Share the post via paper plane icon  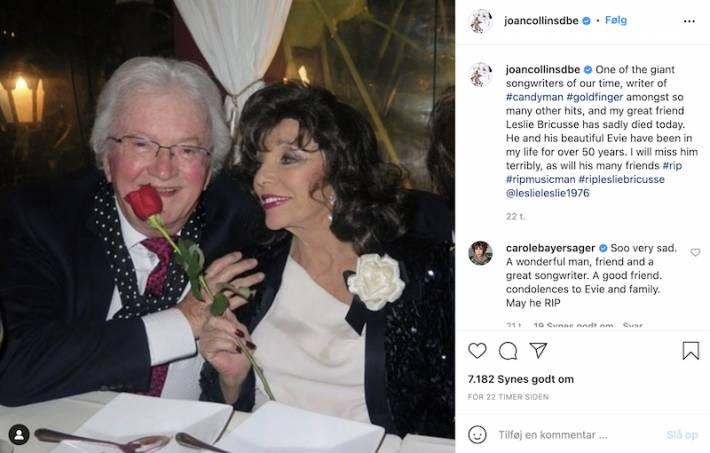[538, 350]
